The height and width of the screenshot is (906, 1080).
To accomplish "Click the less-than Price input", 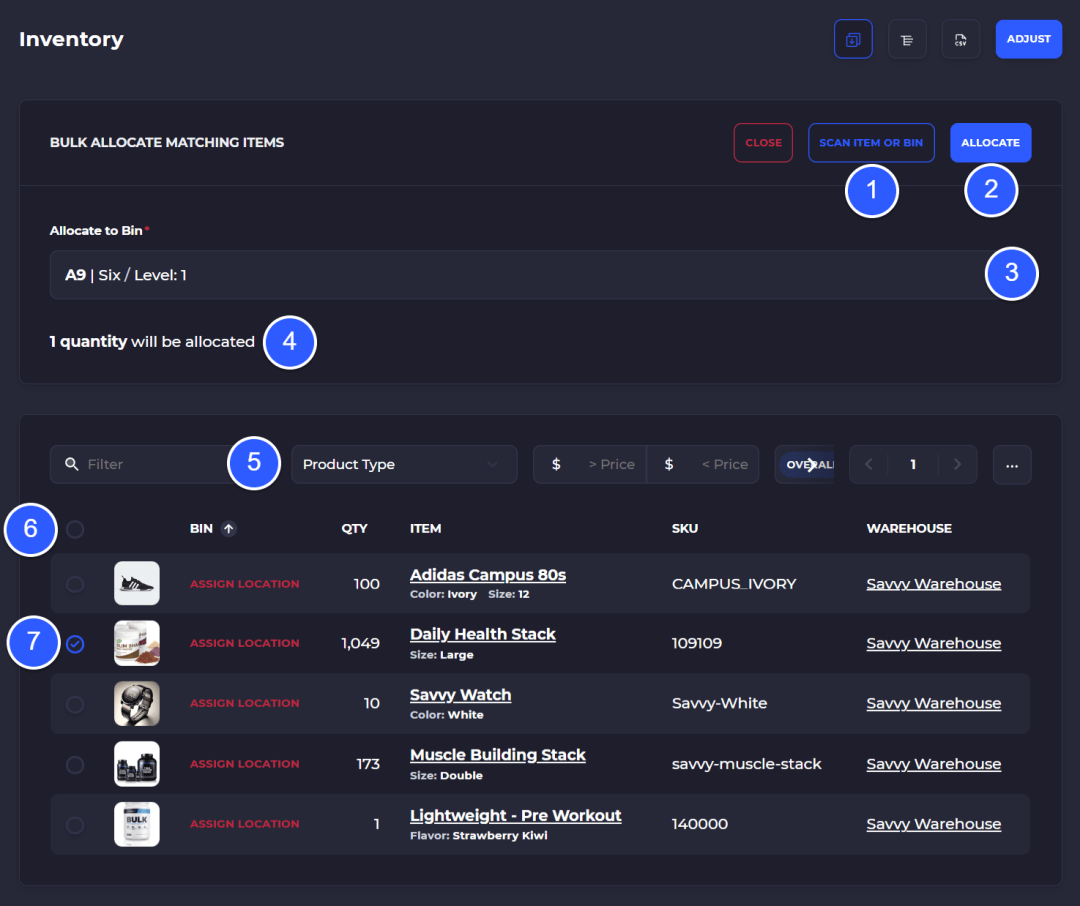I will [x=703, y=464].
